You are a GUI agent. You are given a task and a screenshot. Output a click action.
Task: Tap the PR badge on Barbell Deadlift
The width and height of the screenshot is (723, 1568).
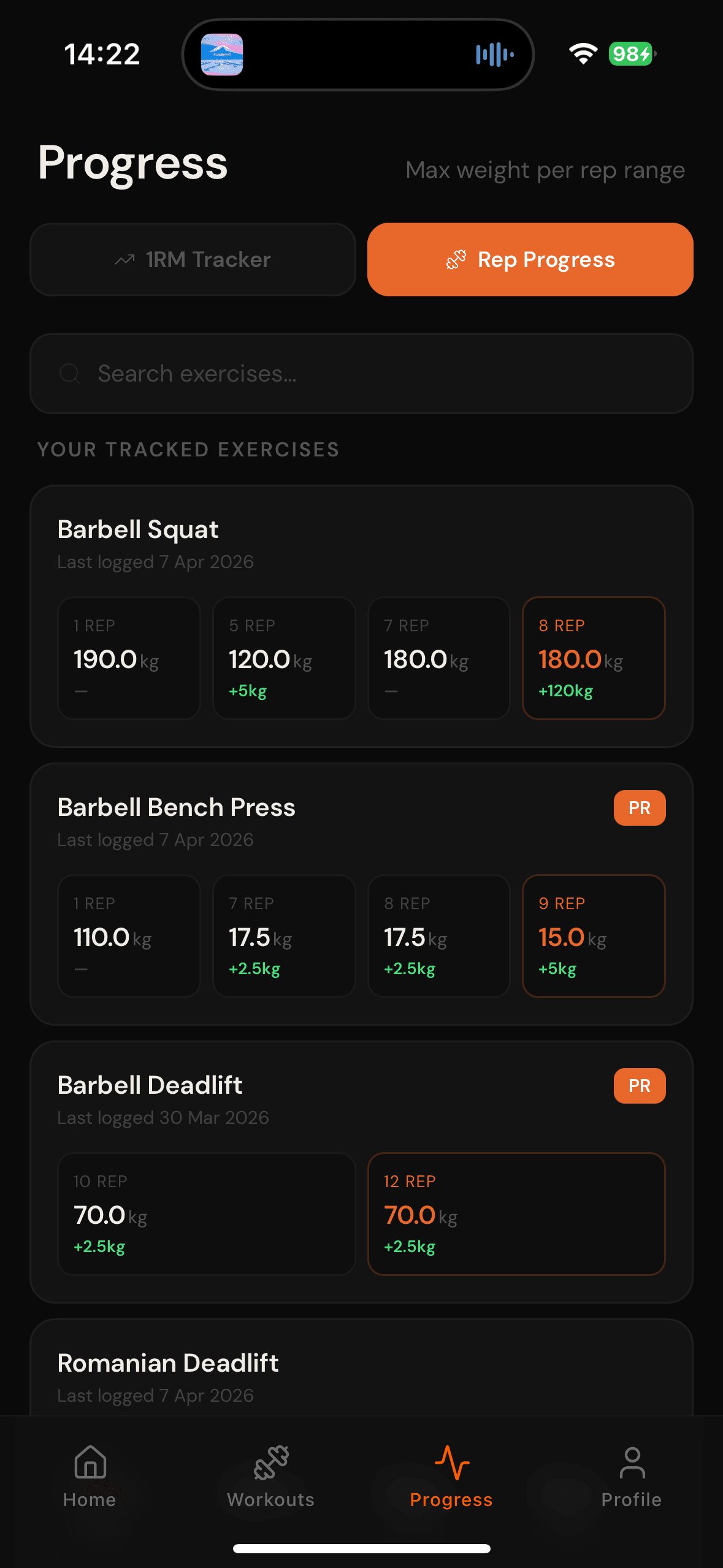[639, 1085]
